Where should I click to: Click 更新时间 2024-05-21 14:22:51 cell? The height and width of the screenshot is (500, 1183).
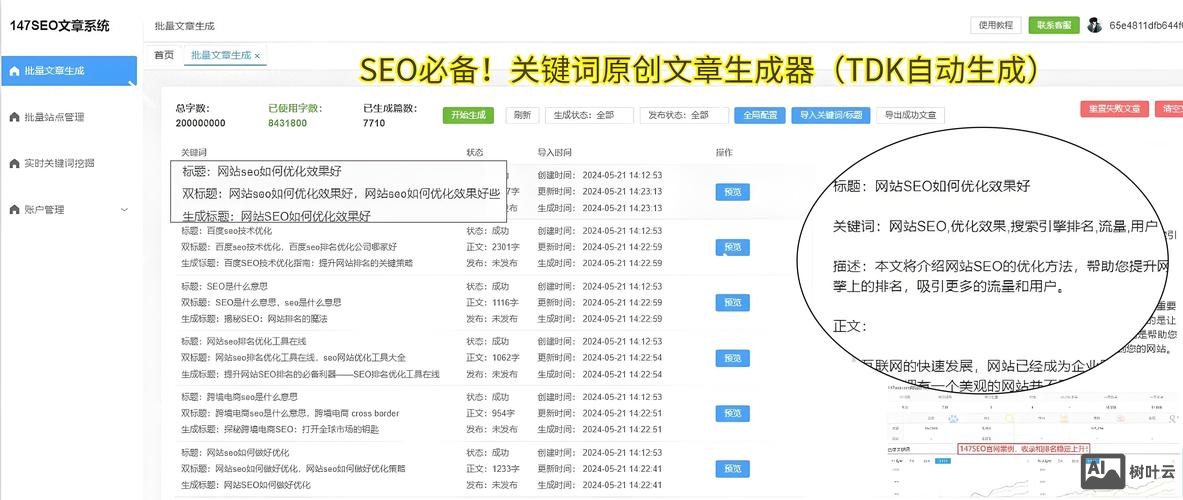pyautogui.click(x=600, y=413)
